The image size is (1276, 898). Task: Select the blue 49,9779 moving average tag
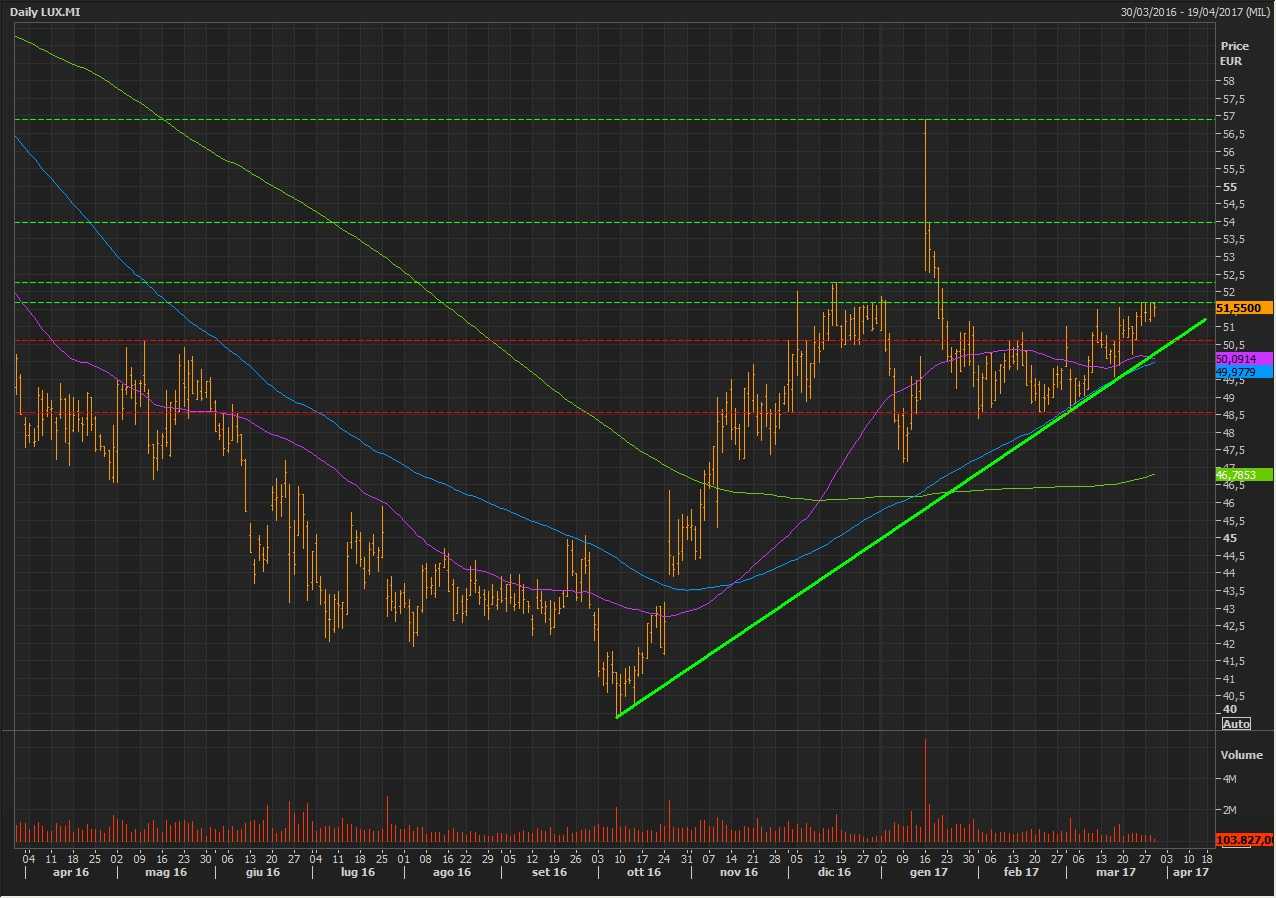click(1241, 372)
